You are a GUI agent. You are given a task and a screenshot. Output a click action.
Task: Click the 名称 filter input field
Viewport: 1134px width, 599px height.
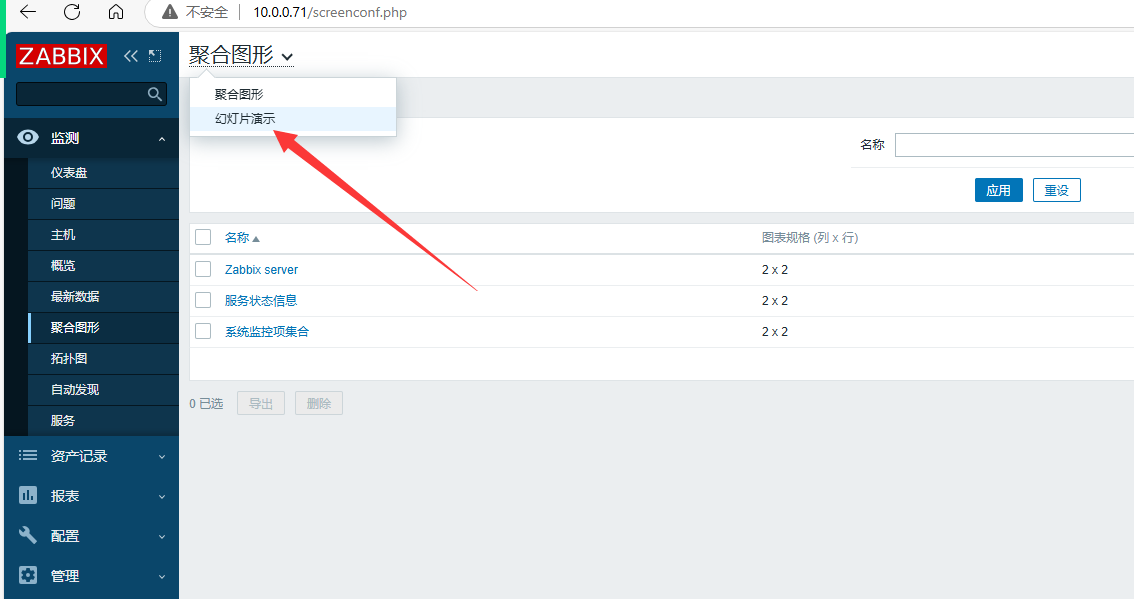(x=1014, y=145)
